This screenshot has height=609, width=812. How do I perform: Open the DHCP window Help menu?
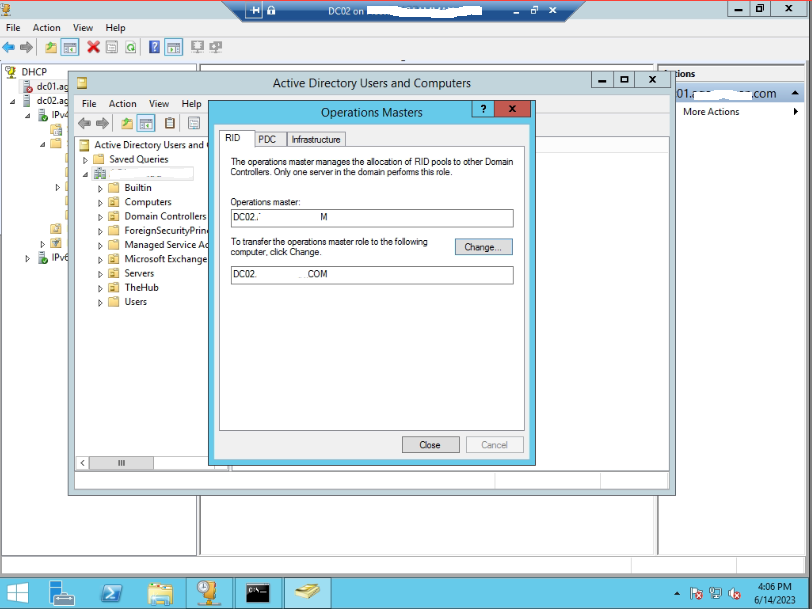click(x=115, y=28)
